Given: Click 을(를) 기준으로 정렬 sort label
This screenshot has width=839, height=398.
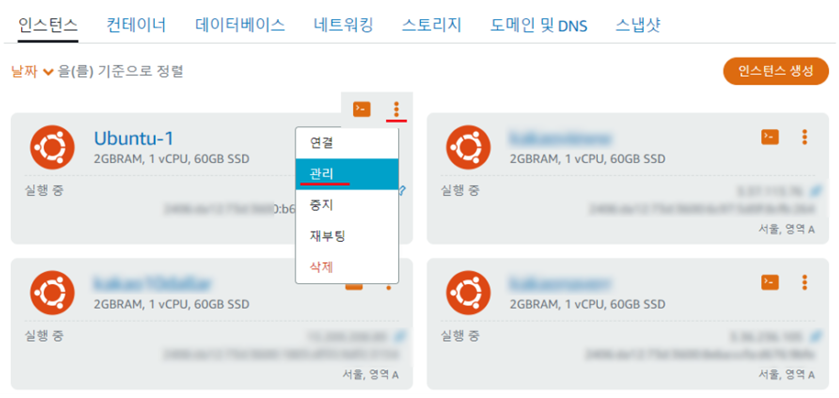Looking at the screenshot, I should [x=121, y=72].
